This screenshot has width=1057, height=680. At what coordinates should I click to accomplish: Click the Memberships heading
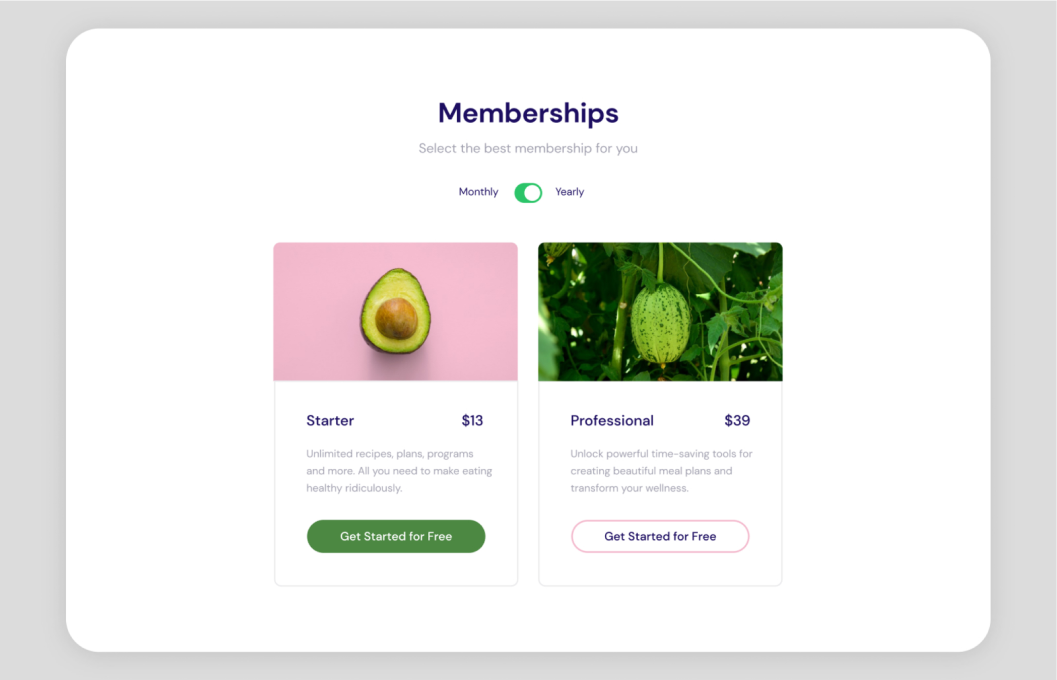528,113
